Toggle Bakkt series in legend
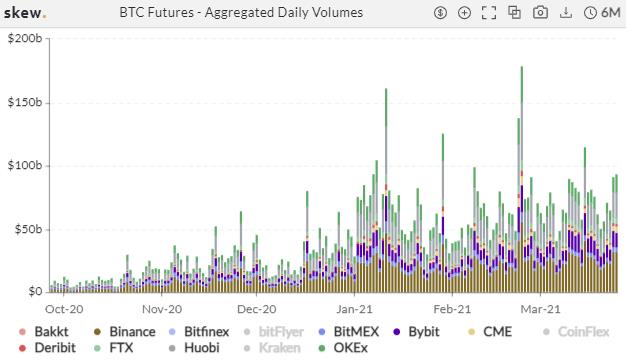626x363 pixels. pos(44,331)
